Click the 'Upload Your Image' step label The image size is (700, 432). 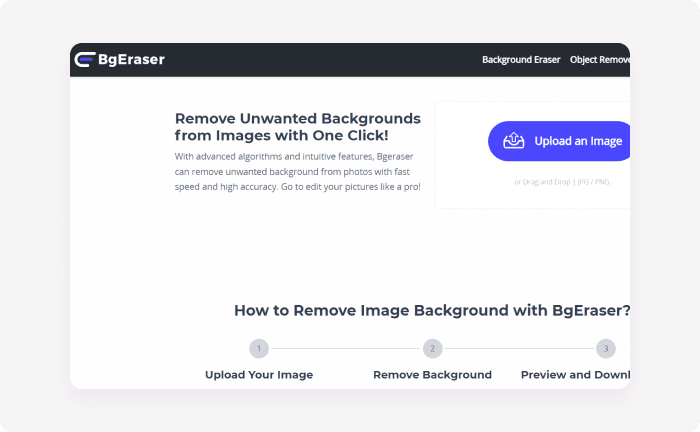tap(259, 375)
